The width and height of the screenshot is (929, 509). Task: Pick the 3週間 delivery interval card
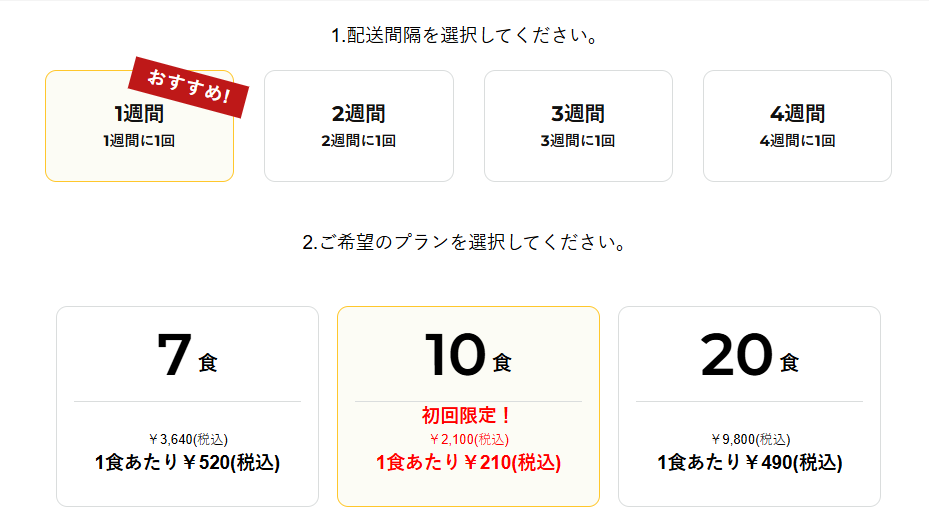tap(578, 126)
